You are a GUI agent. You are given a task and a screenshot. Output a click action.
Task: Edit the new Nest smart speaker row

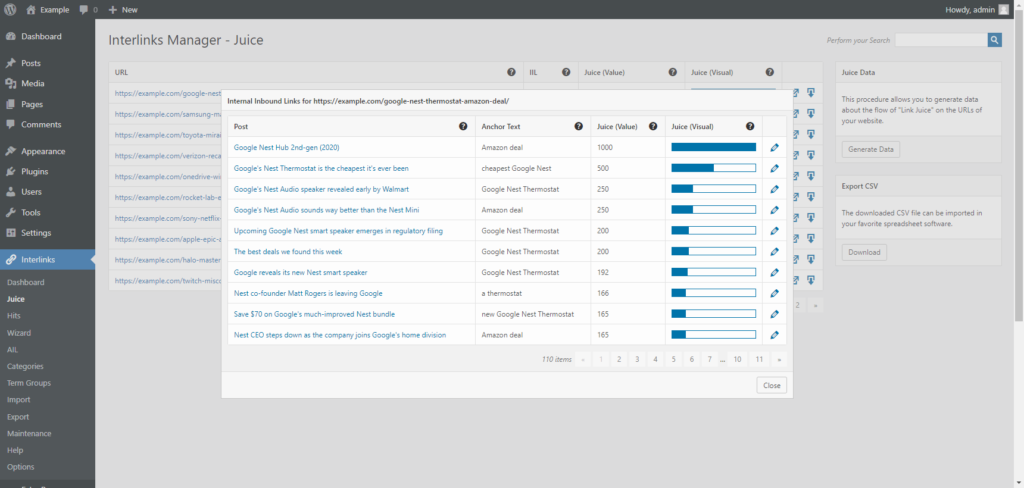[775, 272]
